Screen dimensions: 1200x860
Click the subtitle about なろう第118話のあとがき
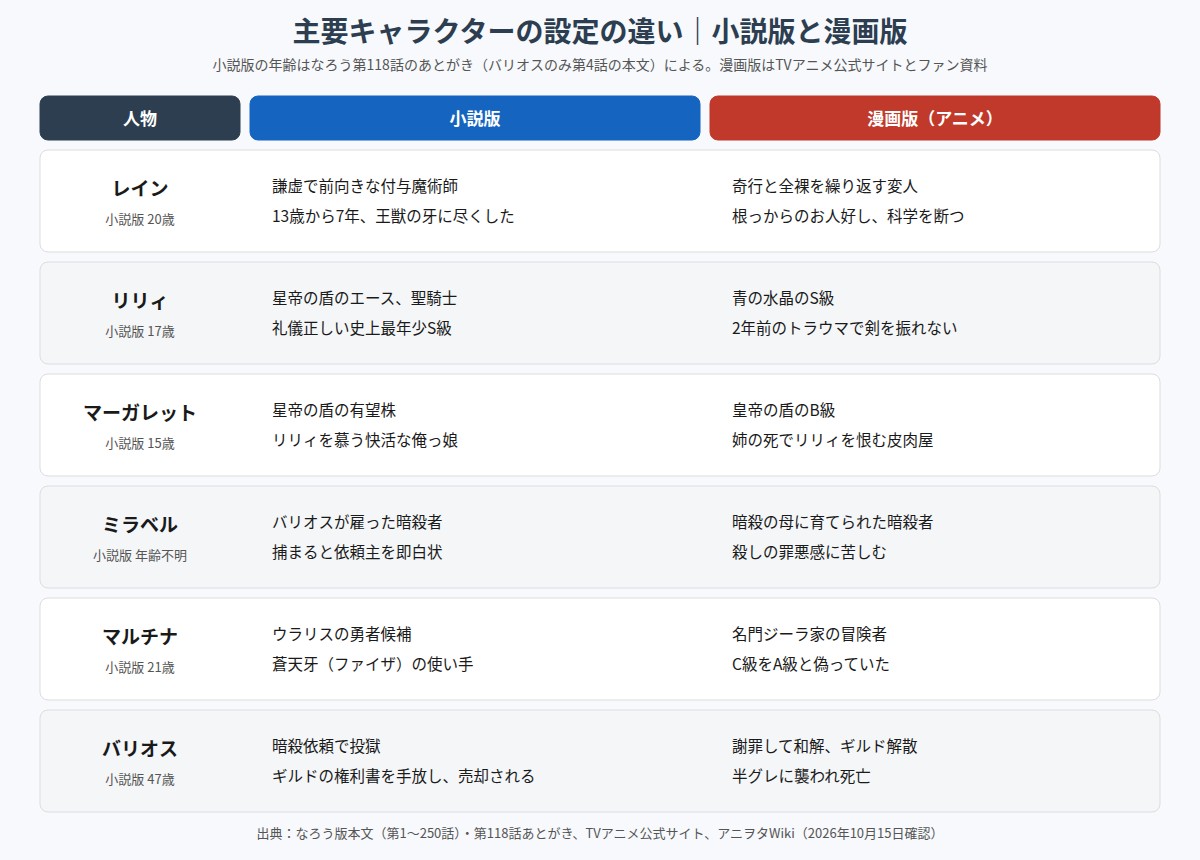600,65
